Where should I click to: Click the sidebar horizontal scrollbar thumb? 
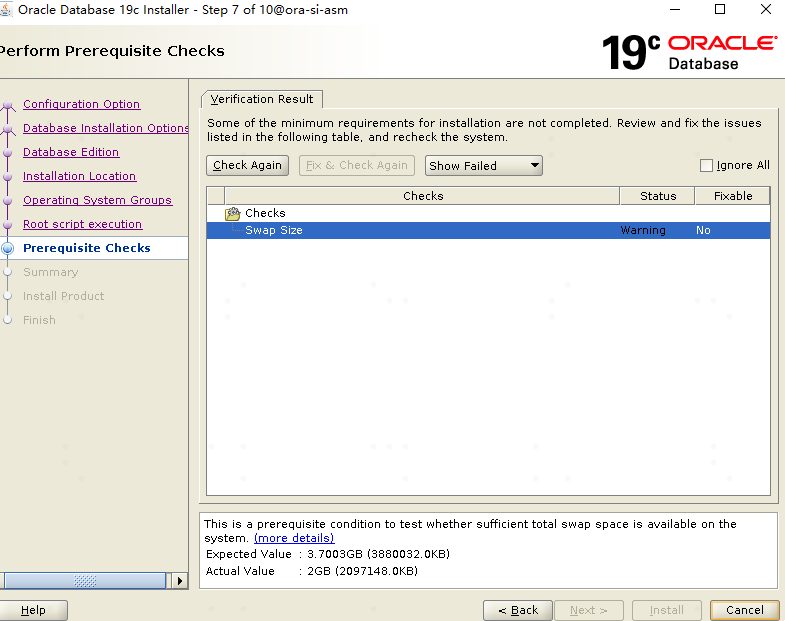click(85, 581)
